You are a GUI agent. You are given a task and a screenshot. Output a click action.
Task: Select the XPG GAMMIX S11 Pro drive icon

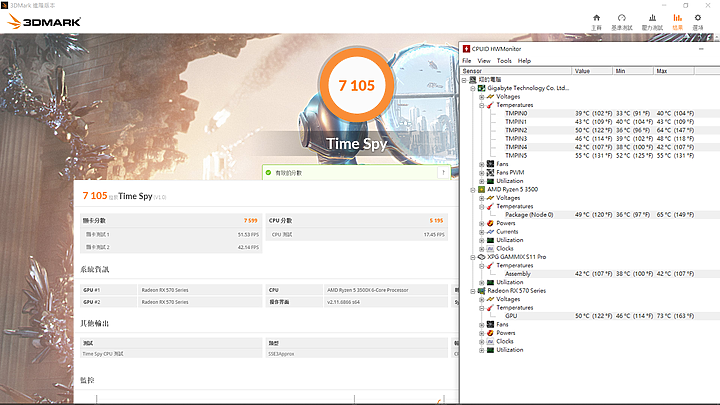(481, 257)
